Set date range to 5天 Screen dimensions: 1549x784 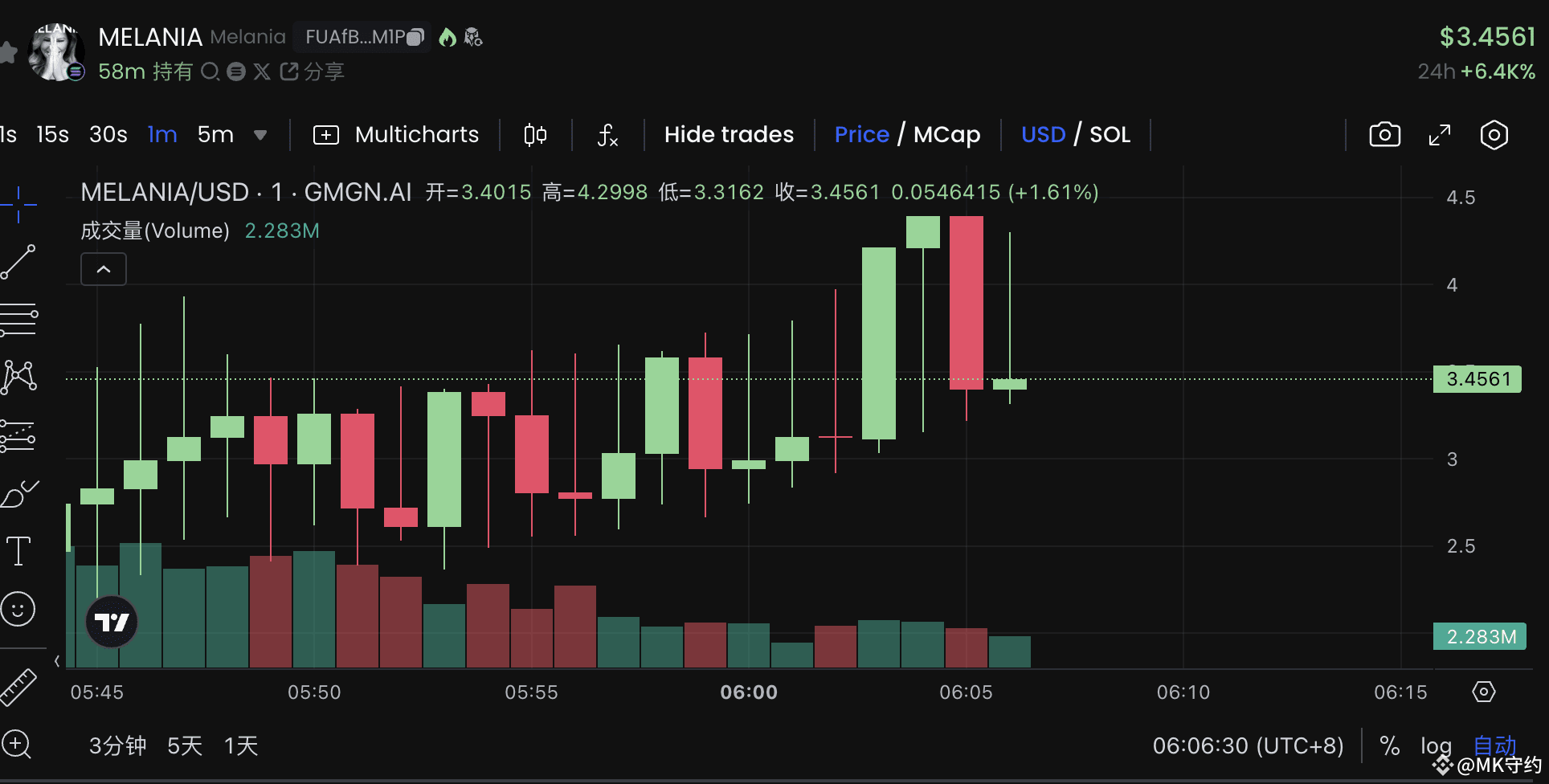pos(185,746)
